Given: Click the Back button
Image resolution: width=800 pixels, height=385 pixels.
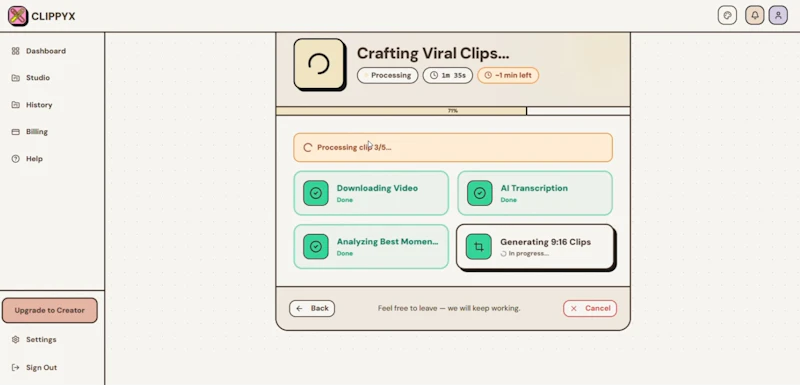Looking at the screenshot, I should (312, 309).
